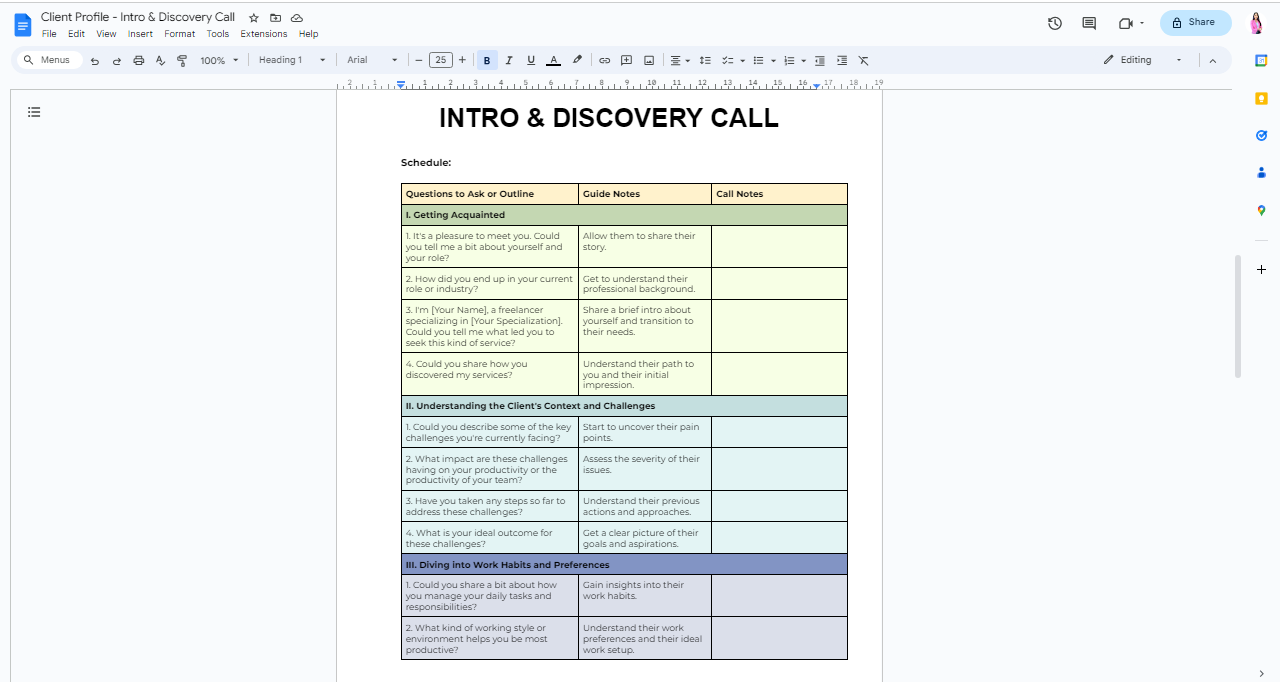The width and height of the screenshot is (1280, 682).
Task: Open the Help menu
Action: (x=309, y=34)
